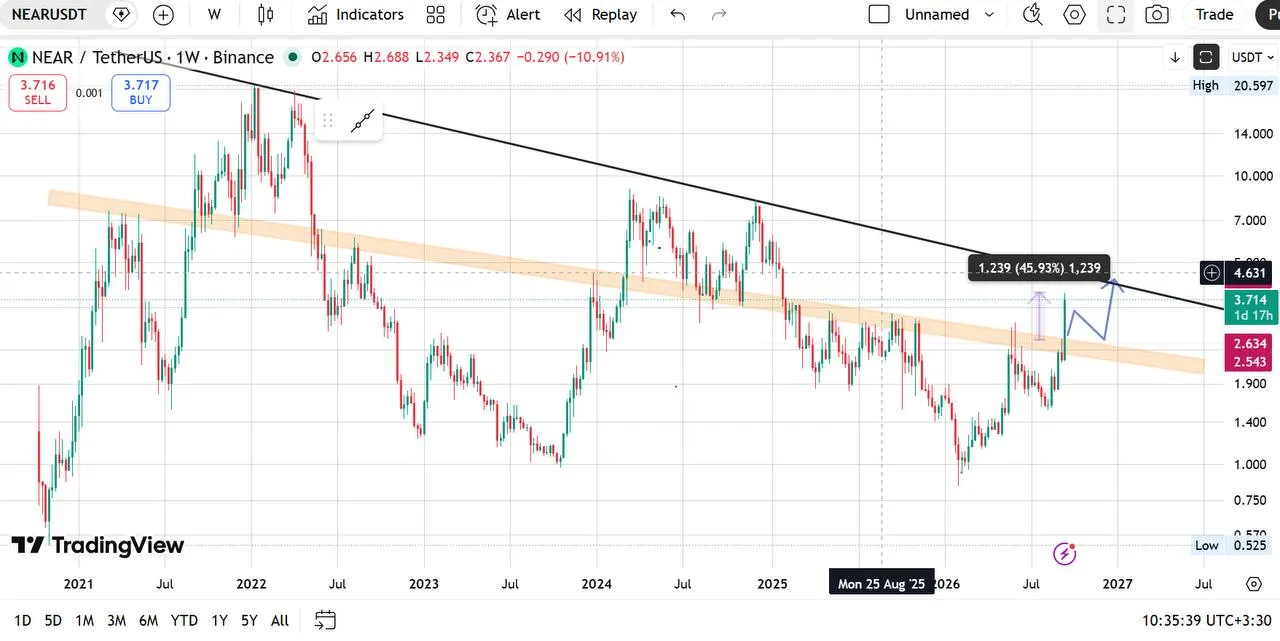Select the trend line tool in floating toolbar
Viewport: 1280px width, 641px height.
(362, 121)
